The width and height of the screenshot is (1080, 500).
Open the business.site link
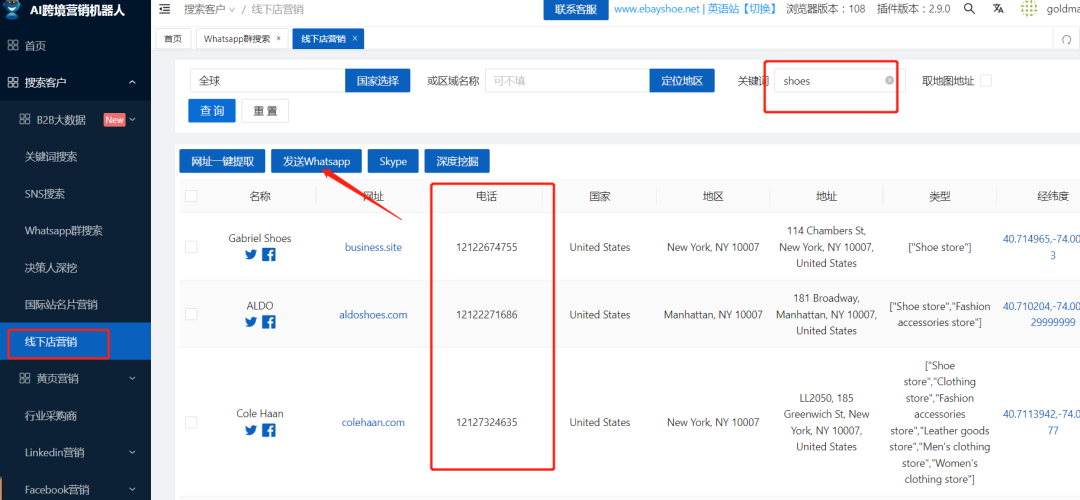pyautogui.click(x=373, y=247)
